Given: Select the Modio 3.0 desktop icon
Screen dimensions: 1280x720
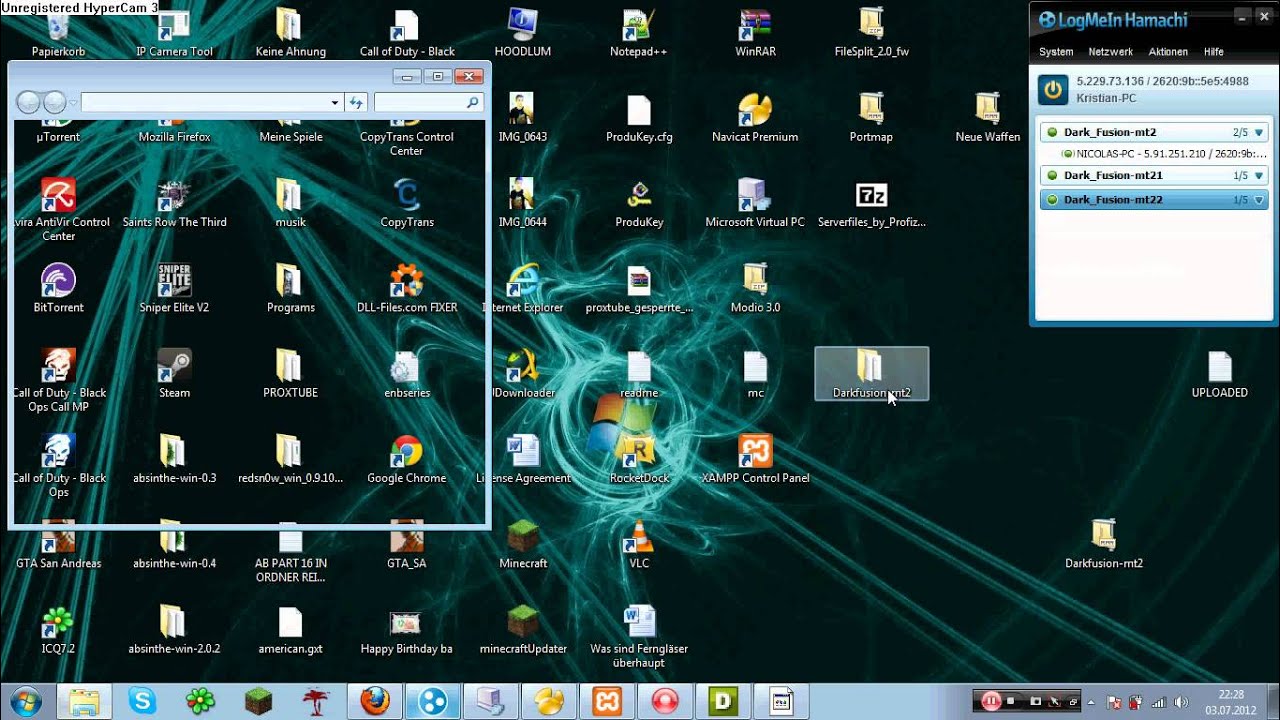Looking at the screenshot, I should click(755, 289).
